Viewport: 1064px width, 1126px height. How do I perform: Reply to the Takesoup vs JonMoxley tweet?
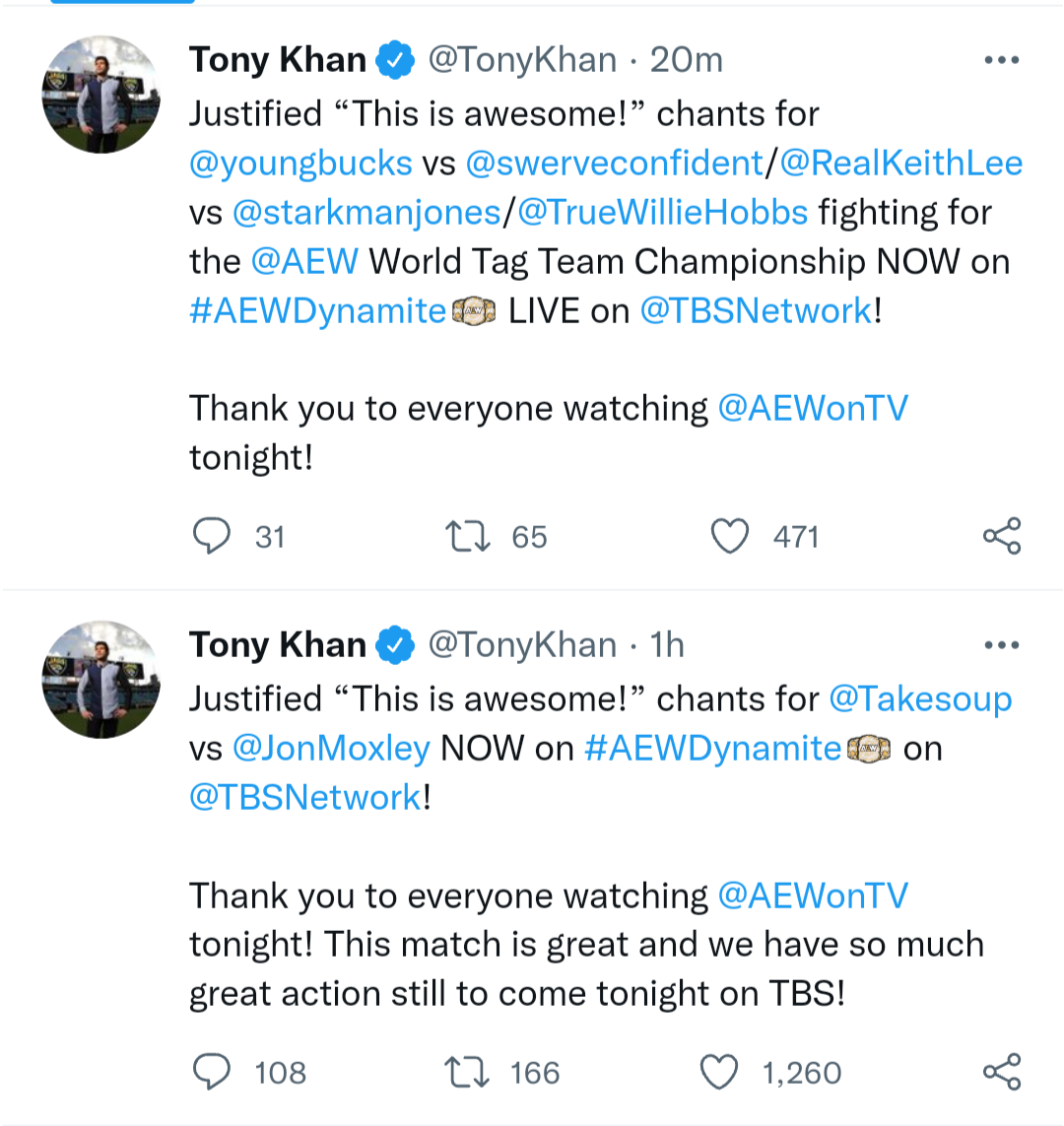(x=212, y=1073)
